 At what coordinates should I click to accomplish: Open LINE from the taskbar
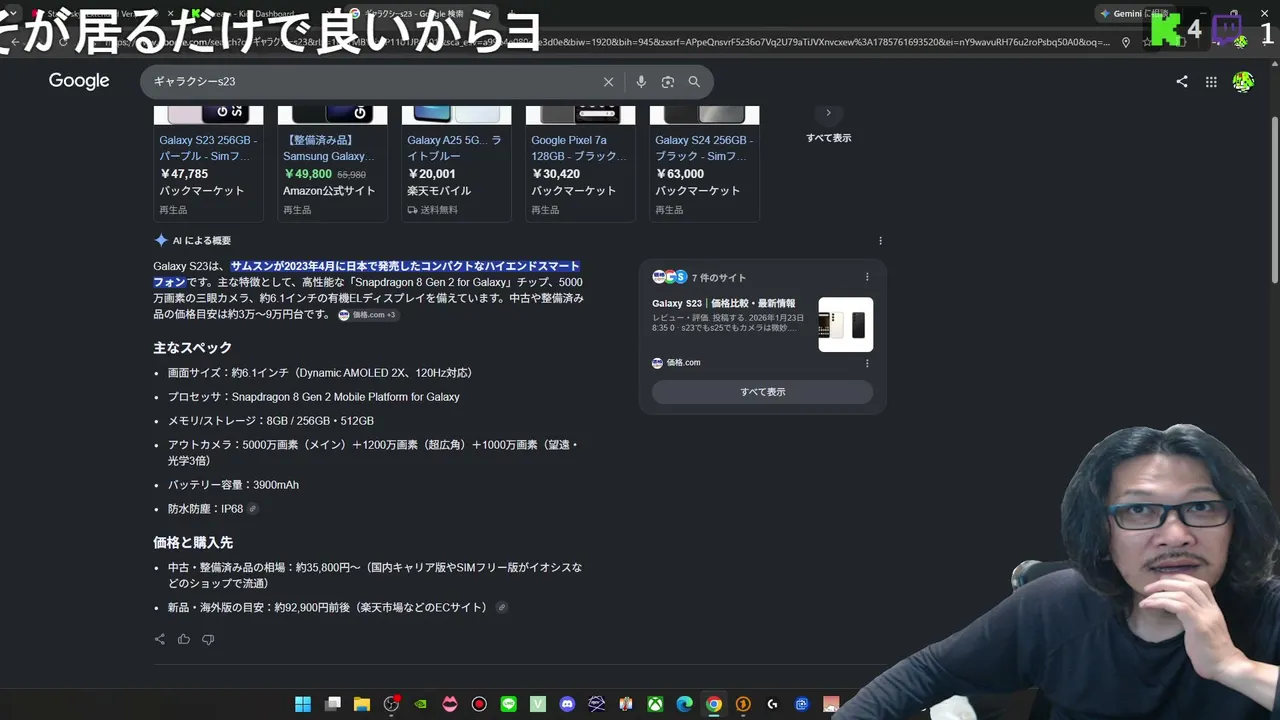point(509,704)
